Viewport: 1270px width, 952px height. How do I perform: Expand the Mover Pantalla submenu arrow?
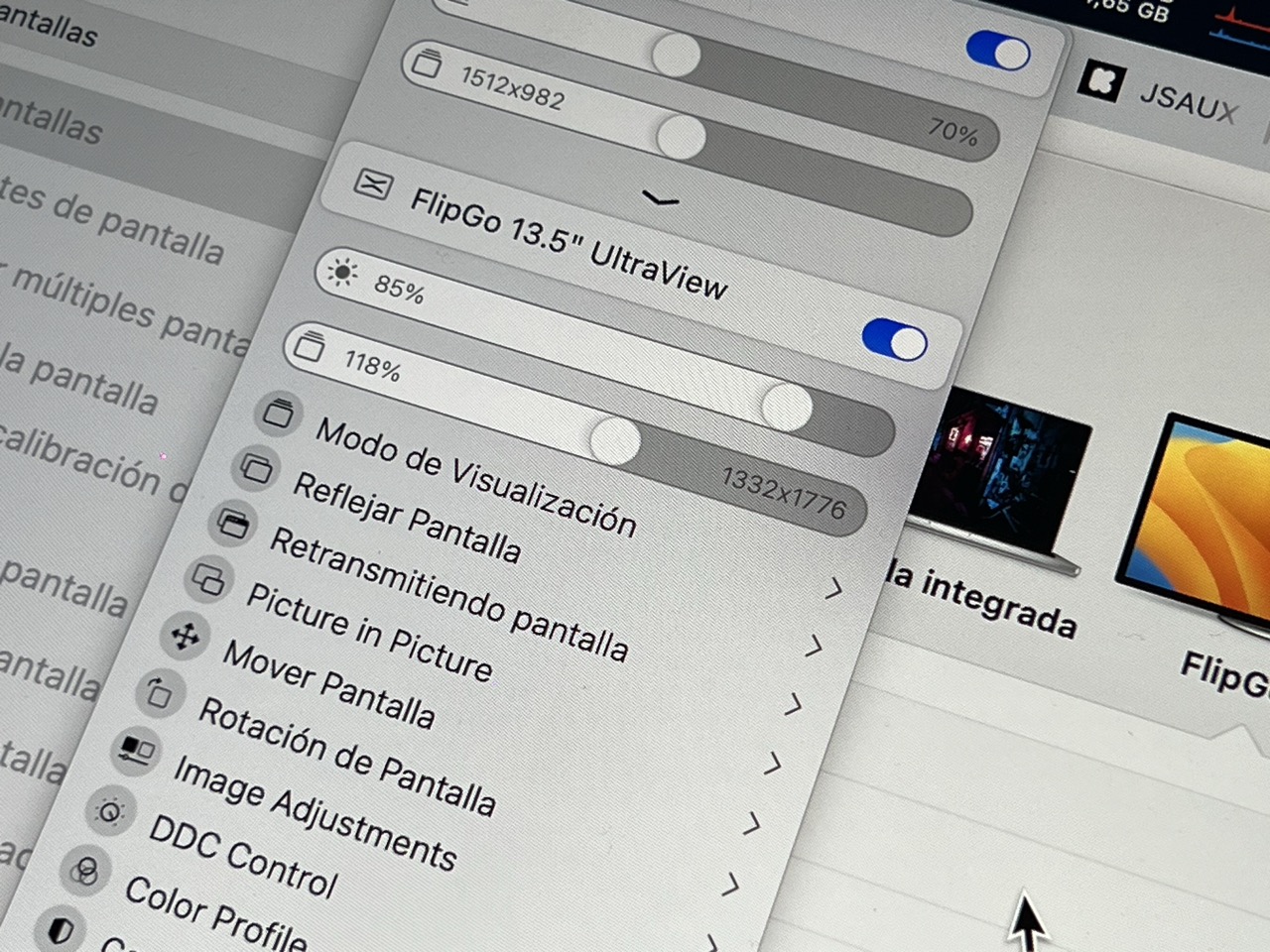tap(752, 823)
